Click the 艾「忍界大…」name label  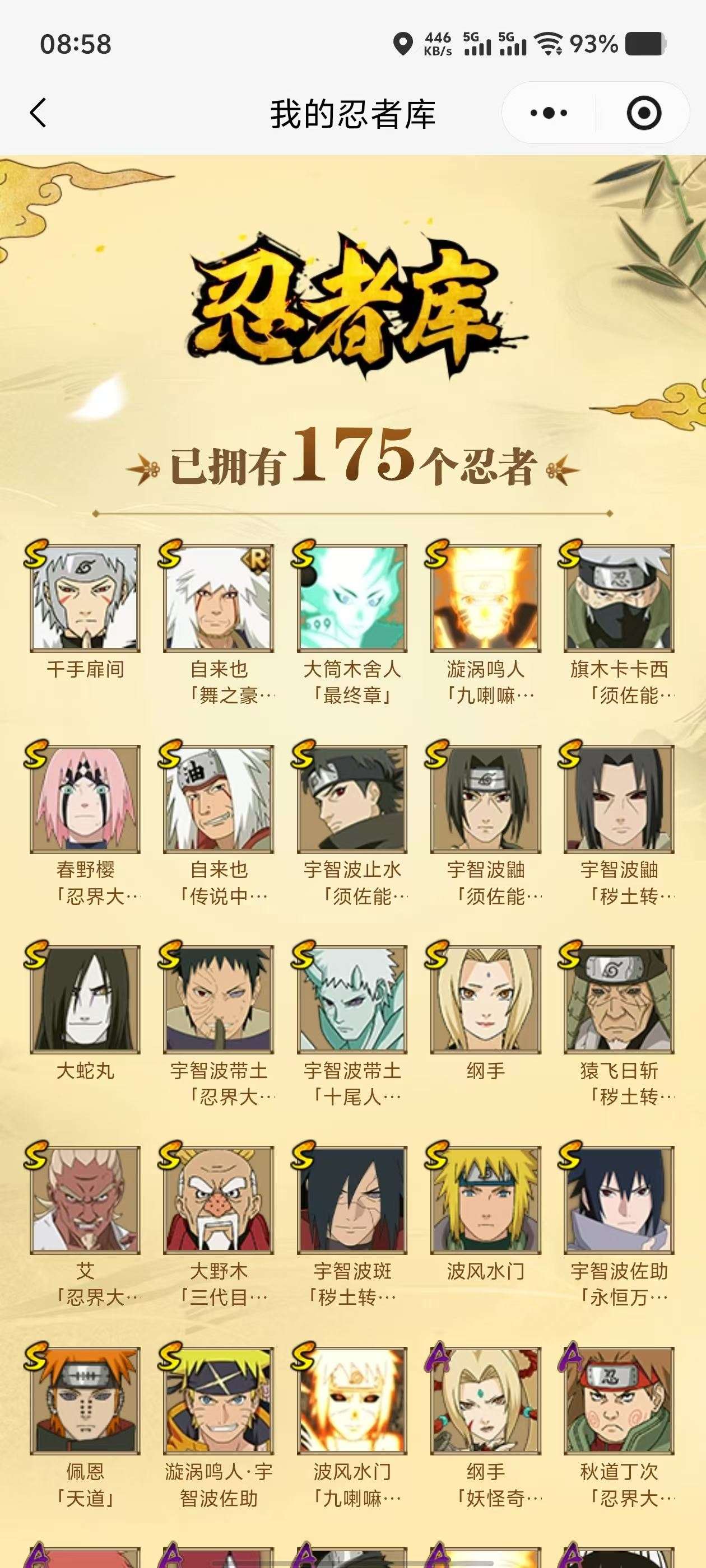tap(85, 1284)
